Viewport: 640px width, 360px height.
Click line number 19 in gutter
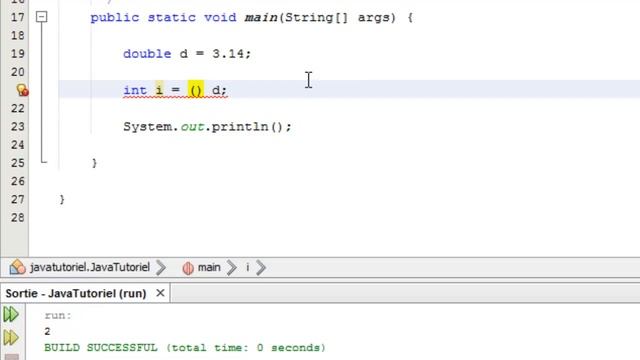point(18,53)
